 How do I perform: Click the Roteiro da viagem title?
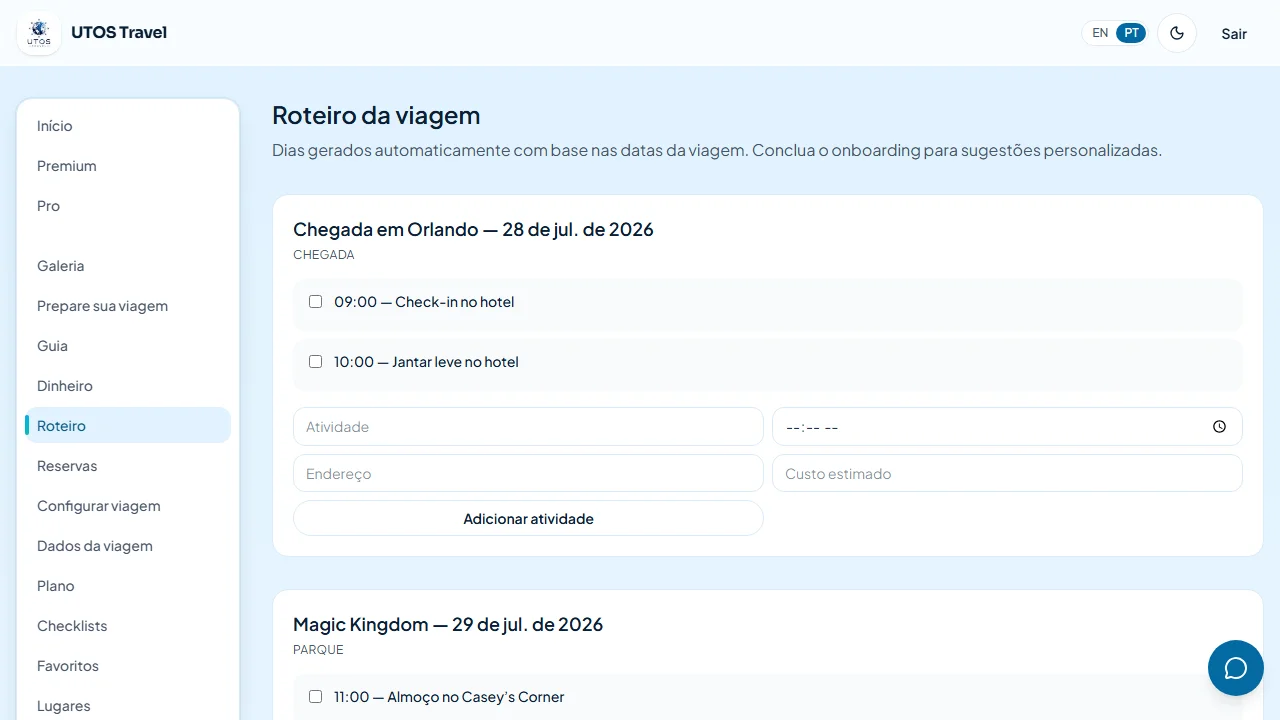pos(376,115)
